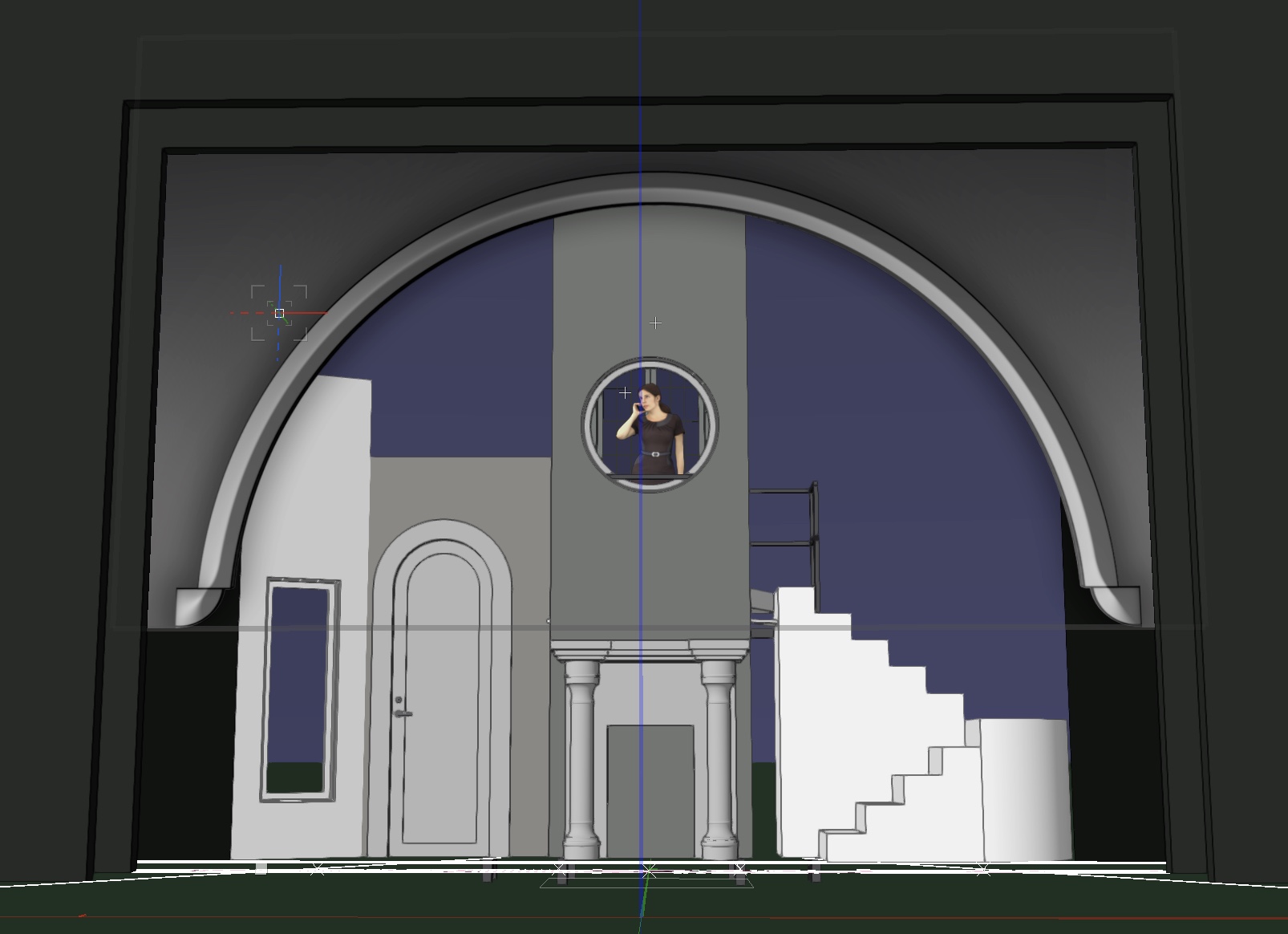Select the white cylinder beside the stairs
Image resolution: width=1288 pixels, height=934 pixels.
click(1027, 786)
